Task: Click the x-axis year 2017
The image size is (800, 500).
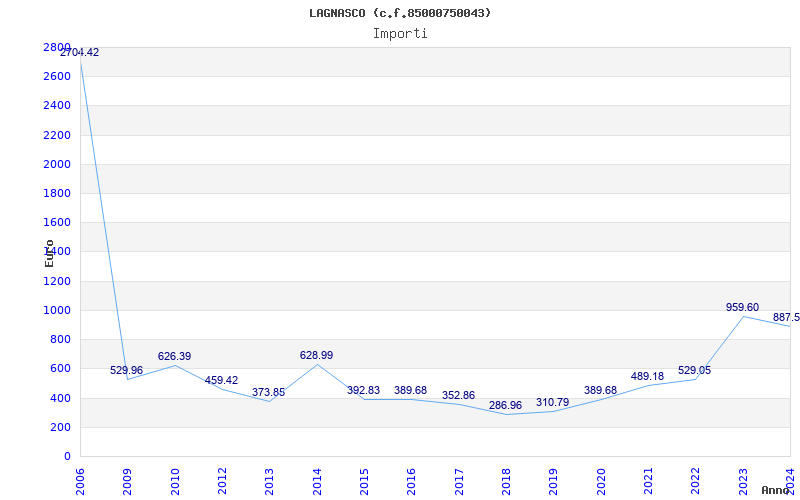Action: pos(459,481)
